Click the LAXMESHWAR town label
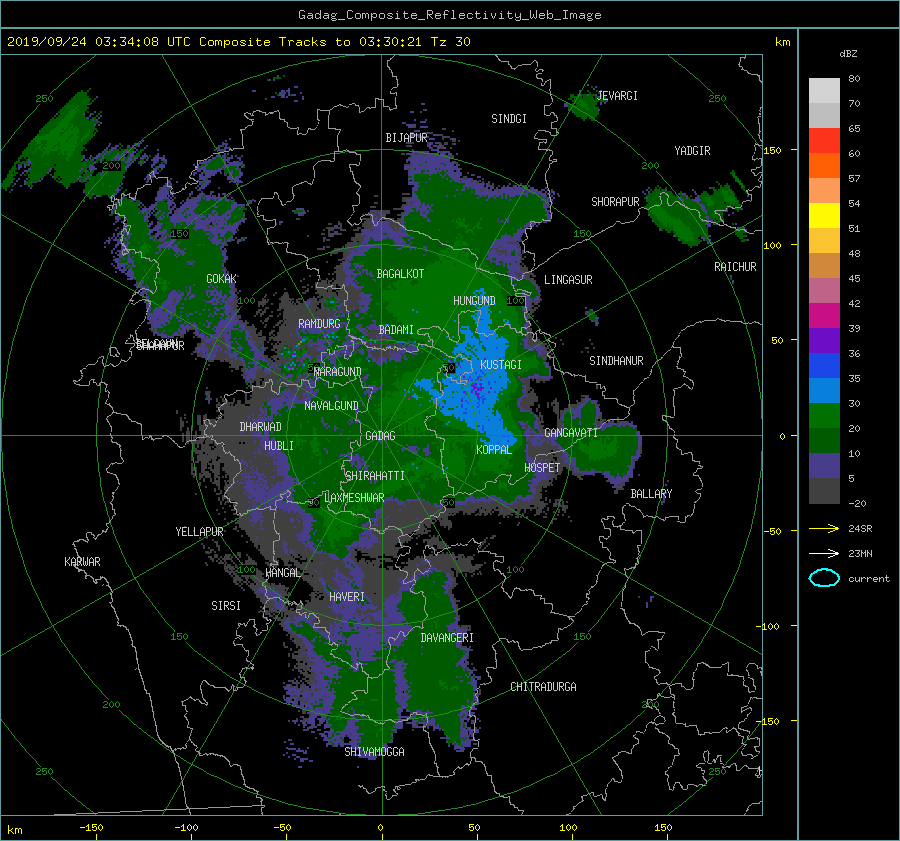 click(354, 498)
